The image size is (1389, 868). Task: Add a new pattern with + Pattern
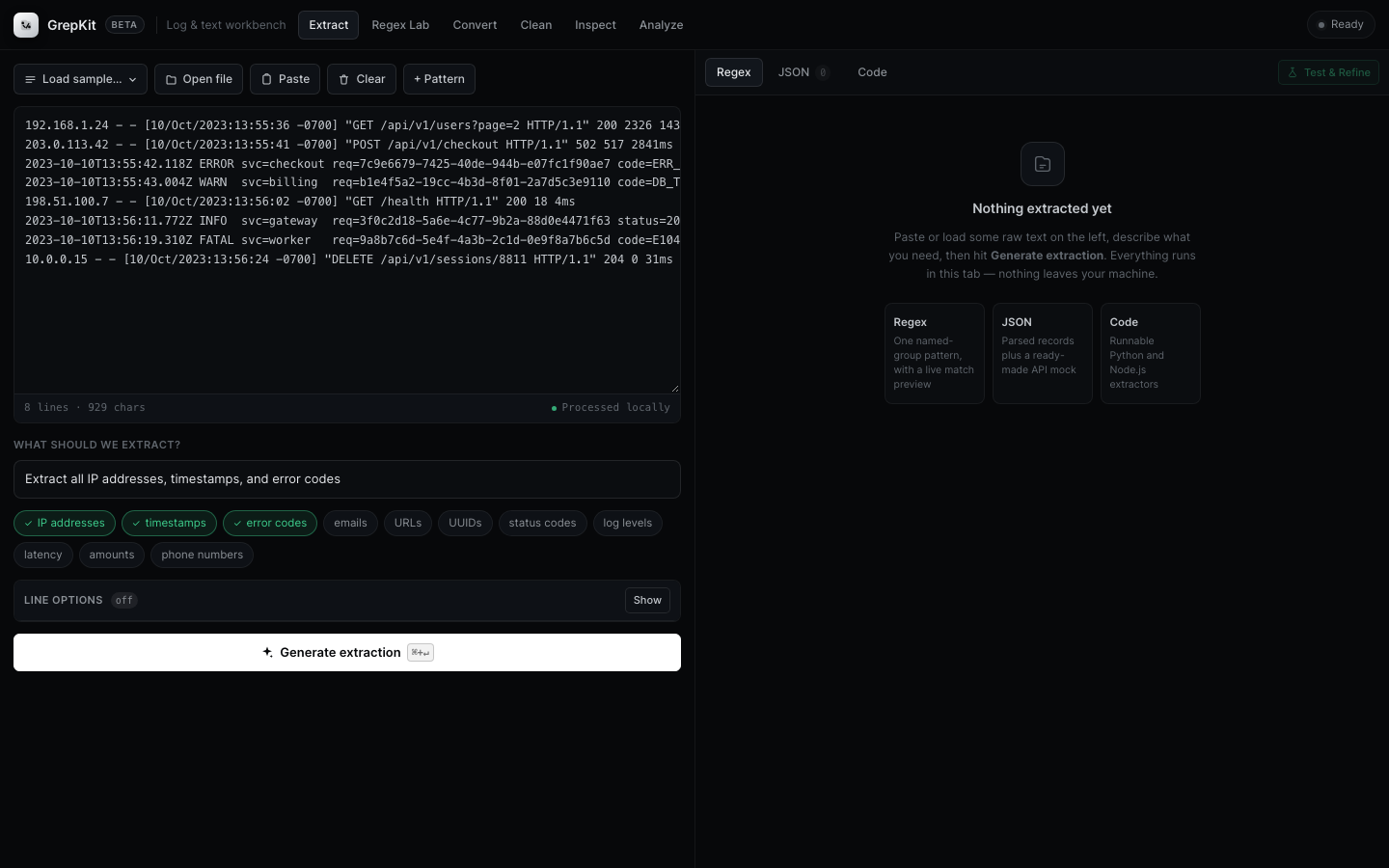point(439,79)
